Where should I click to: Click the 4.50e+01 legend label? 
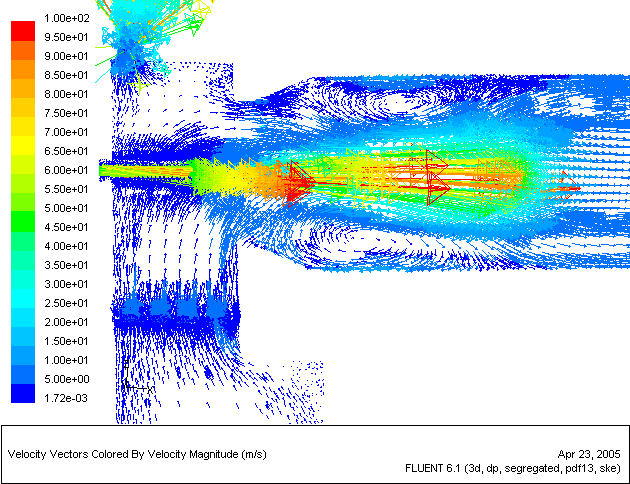(x=66, y=227)
